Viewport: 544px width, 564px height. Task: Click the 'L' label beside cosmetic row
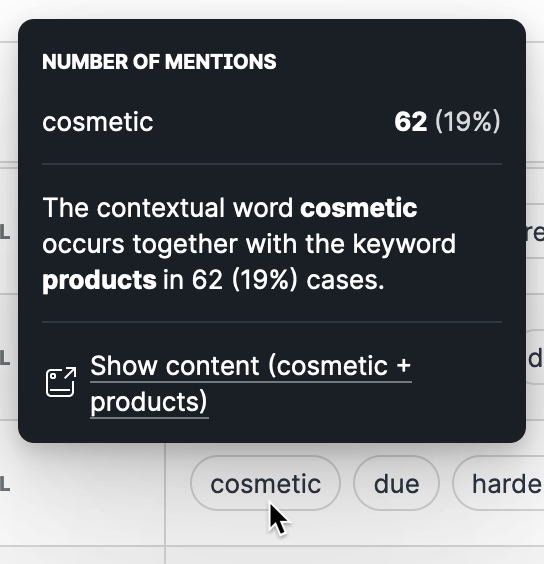(4, 485)
